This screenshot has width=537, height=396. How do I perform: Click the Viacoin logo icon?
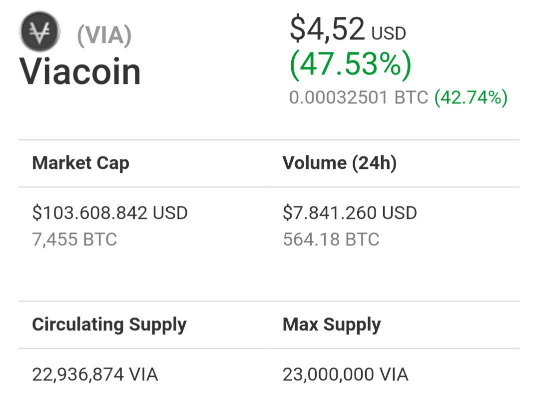[40, 32]
